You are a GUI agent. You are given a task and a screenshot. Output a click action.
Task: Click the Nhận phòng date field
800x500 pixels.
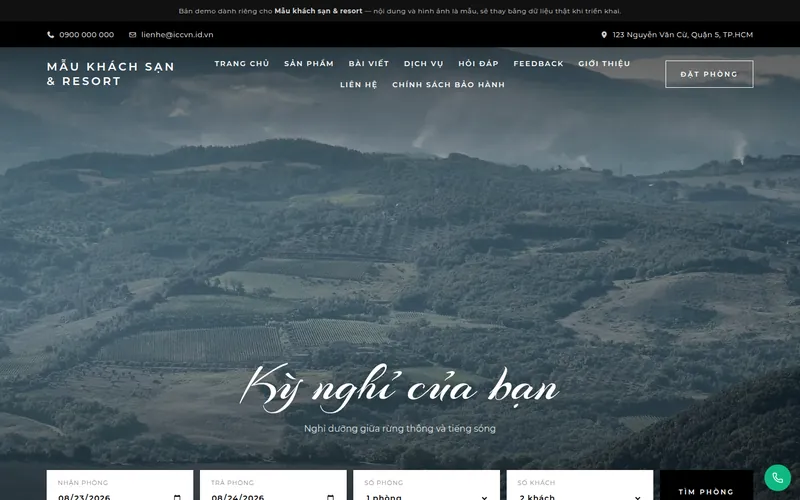tap(120, 486)
